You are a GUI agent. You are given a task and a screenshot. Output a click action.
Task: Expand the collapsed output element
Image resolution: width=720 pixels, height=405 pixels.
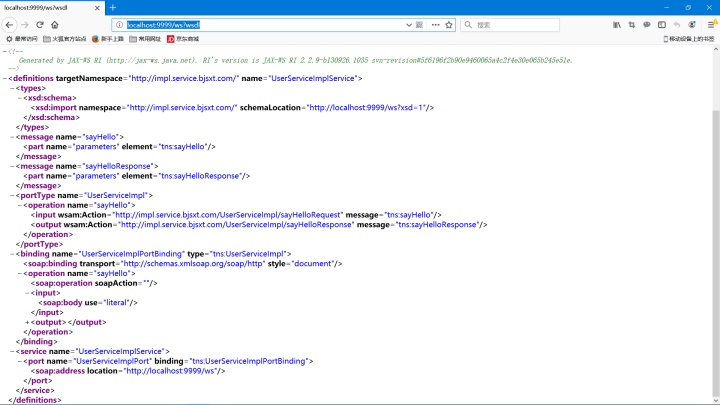(x=28, y=322)
